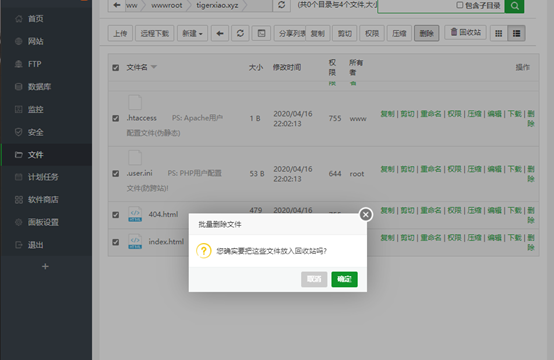The height and width of the screenshot is (360, 554).
Task: Open 软件商店 in the sidebar
Action: (43, 200)
